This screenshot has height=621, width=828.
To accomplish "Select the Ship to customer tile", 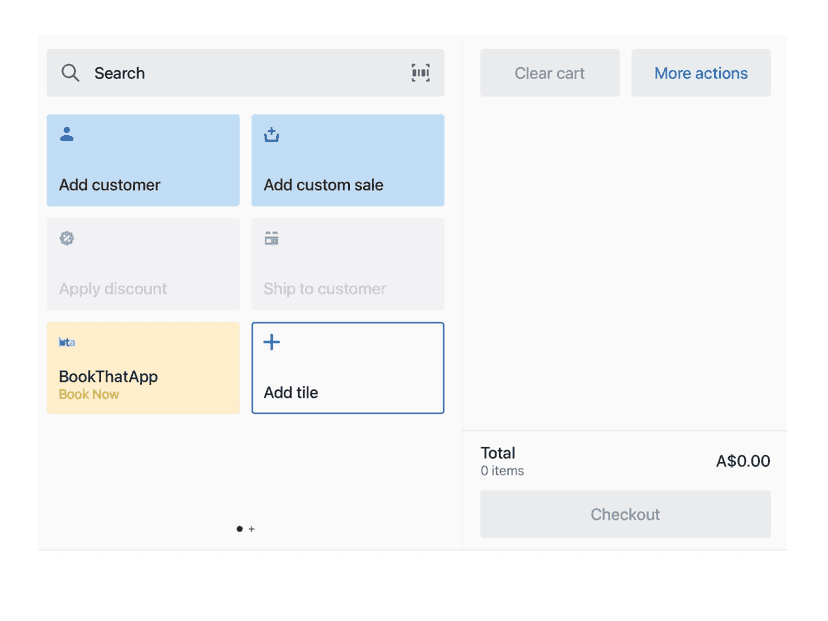I will pyautogui.click(x=348, y=264).
